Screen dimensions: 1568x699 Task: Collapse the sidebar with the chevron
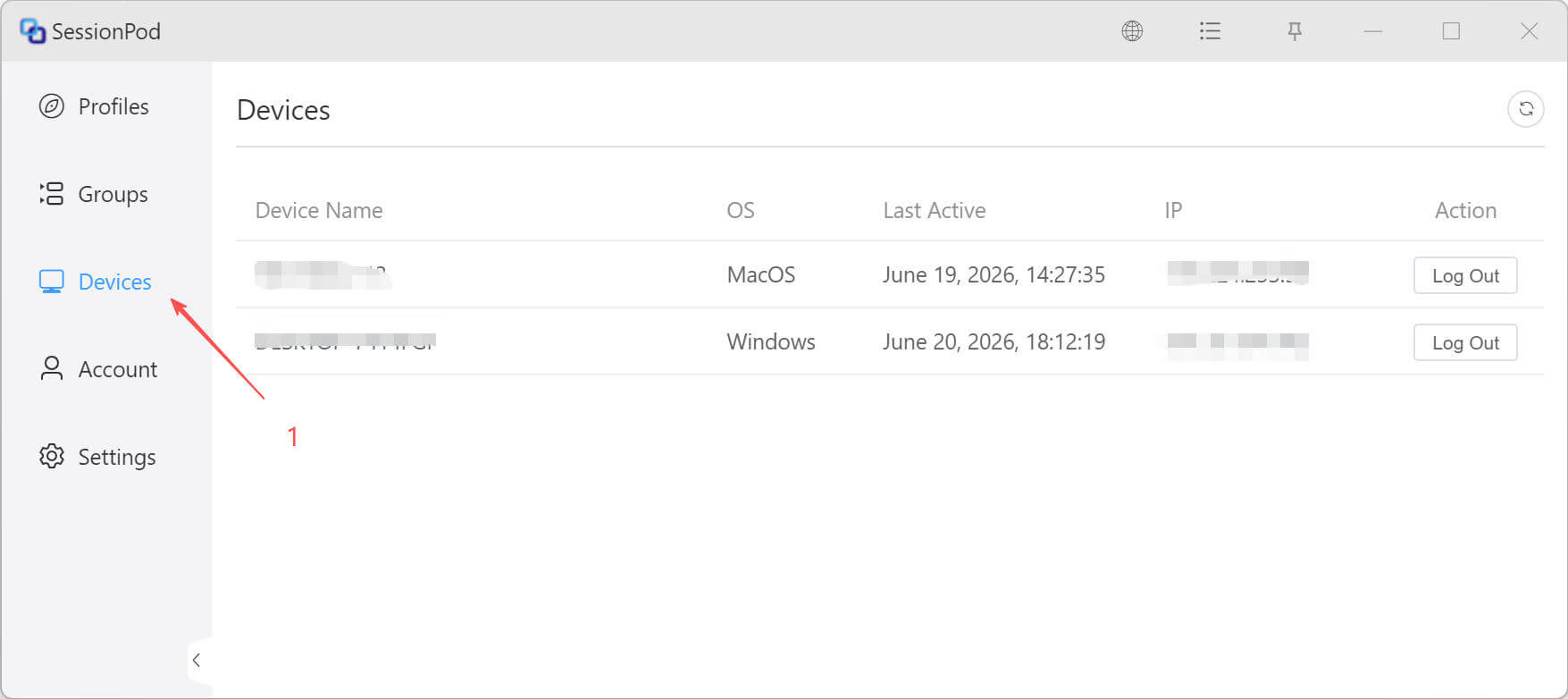point(197,661)
